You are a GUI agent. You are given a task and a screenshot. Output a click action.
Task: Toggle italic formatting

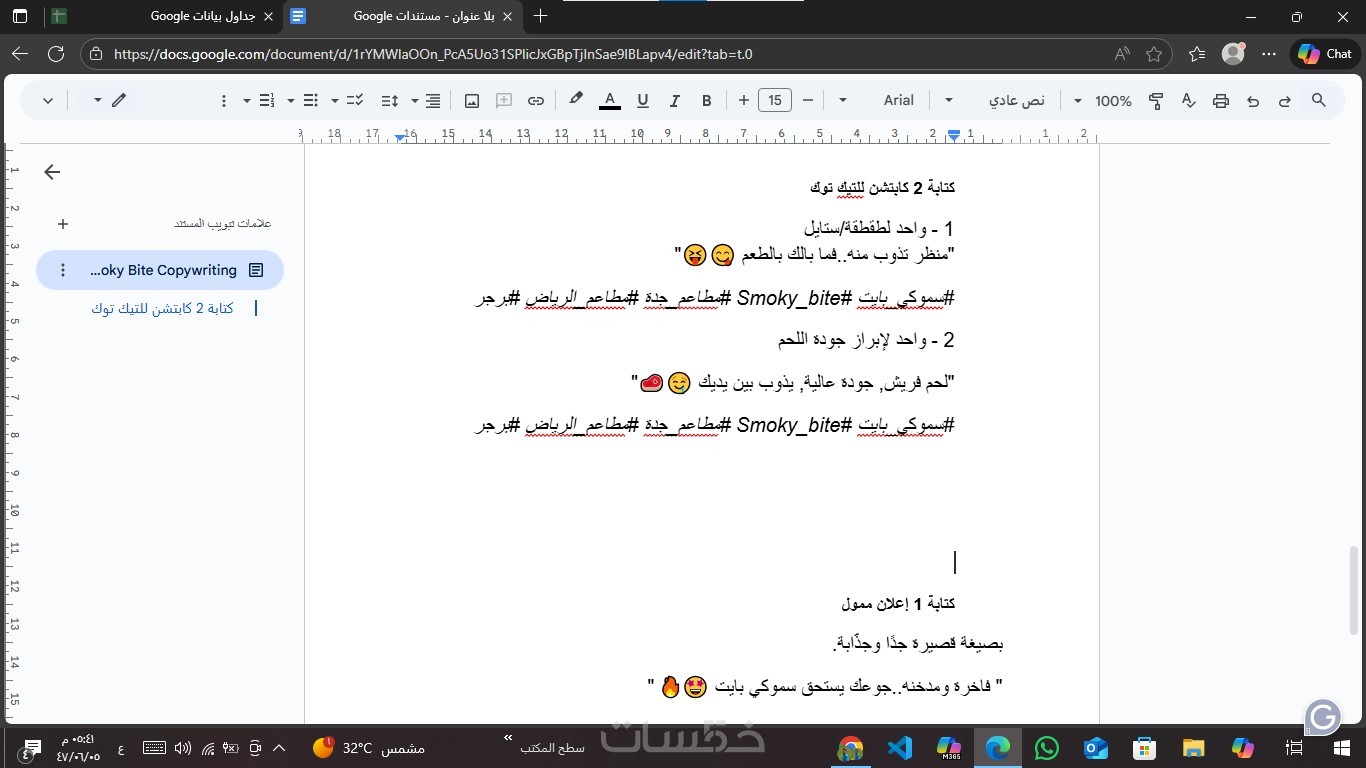click(x=674, y=100)
